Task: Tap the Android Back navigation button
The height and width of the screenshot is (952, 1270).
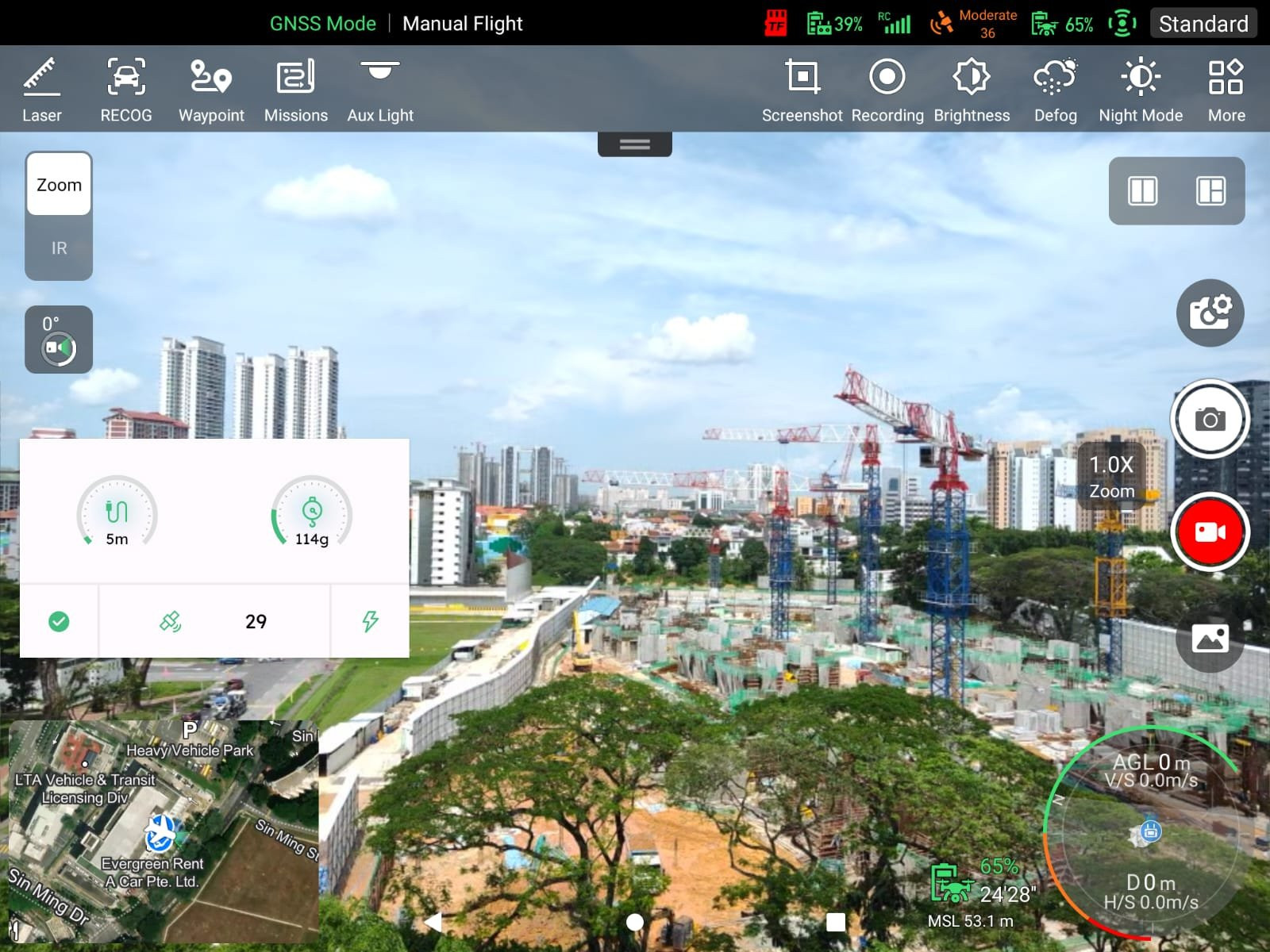Action: [433, 922]
